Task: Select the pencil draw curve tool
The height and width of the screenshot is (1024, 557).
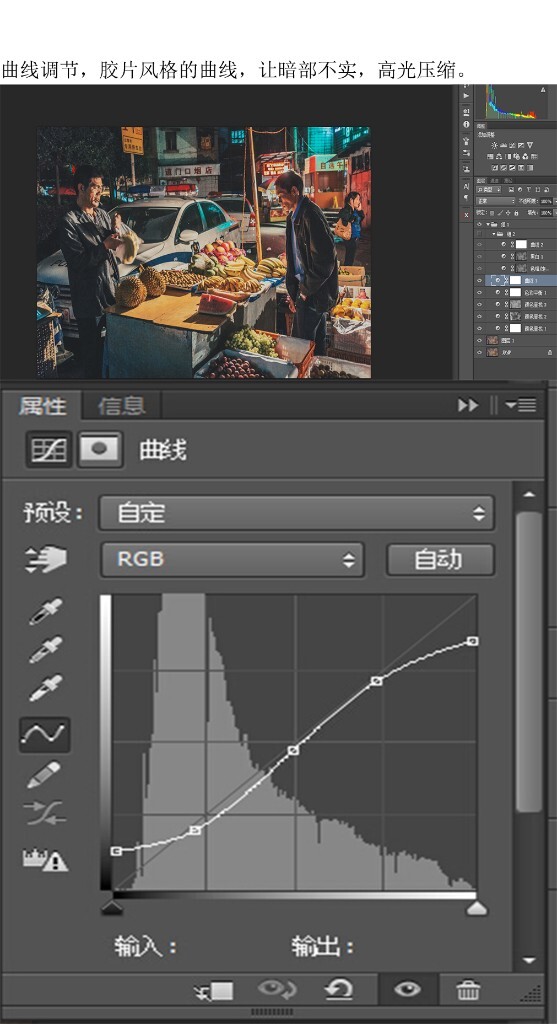Action: tap(44, 775)
